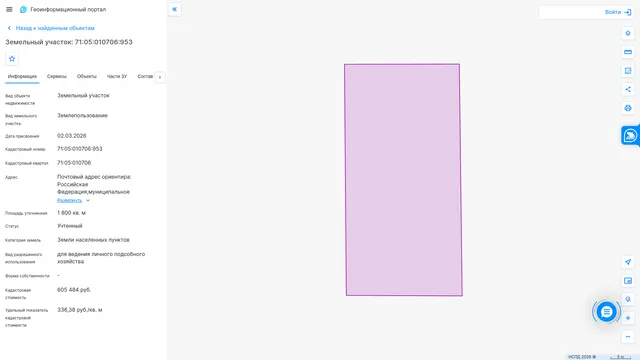This screenshot has width=640, height=360.
Task: Zoom in the map with plus
Action: pyautogui.click(x=628, y=318)
